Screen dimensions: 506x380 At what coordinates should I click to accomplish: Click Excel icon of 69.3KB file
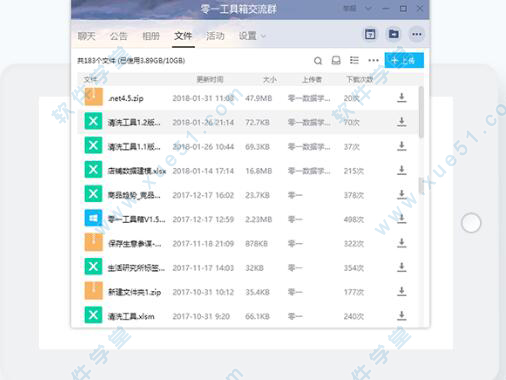point(93,145)
